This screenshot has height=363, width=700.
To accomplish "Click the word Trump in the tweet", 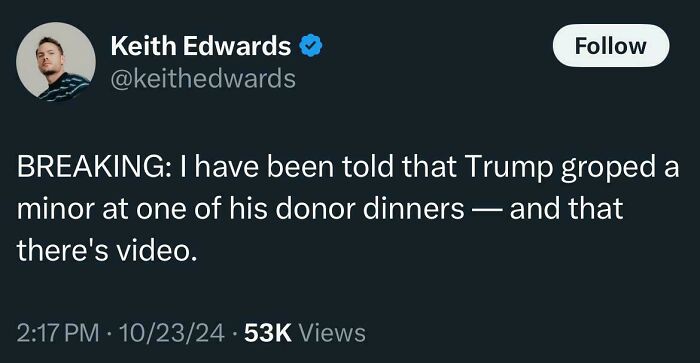I will (x=508, y=168).
